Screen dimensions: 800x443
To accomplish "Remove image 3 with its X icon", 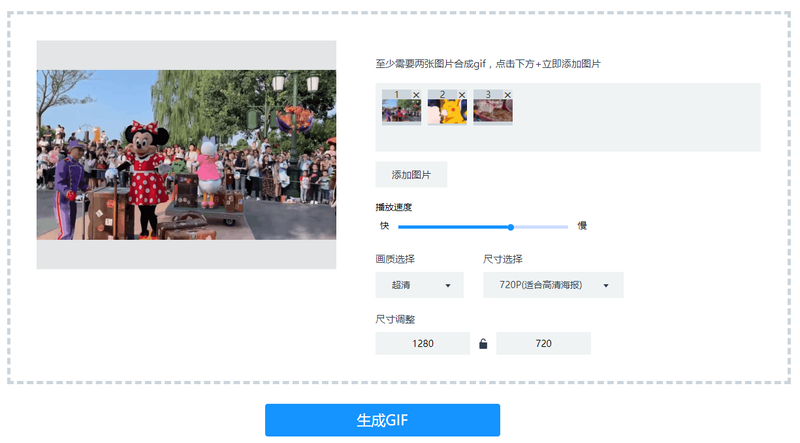I will (507, 95).
